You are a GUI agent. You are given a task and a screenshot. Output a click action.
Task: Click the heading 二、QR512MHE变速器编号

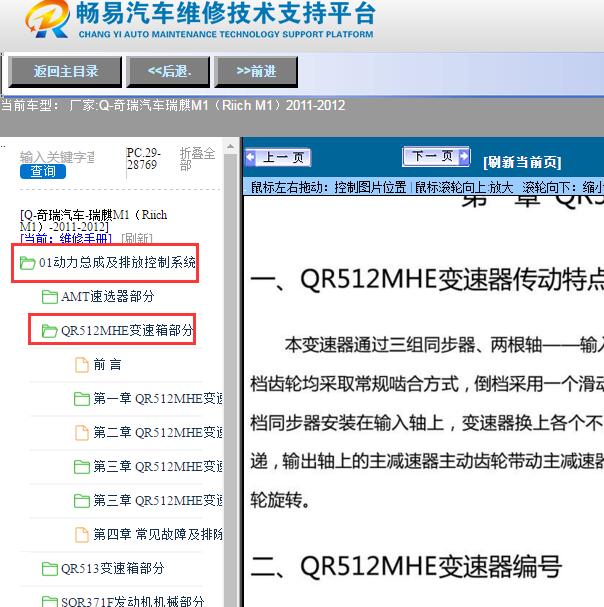[x=406, y=566]
